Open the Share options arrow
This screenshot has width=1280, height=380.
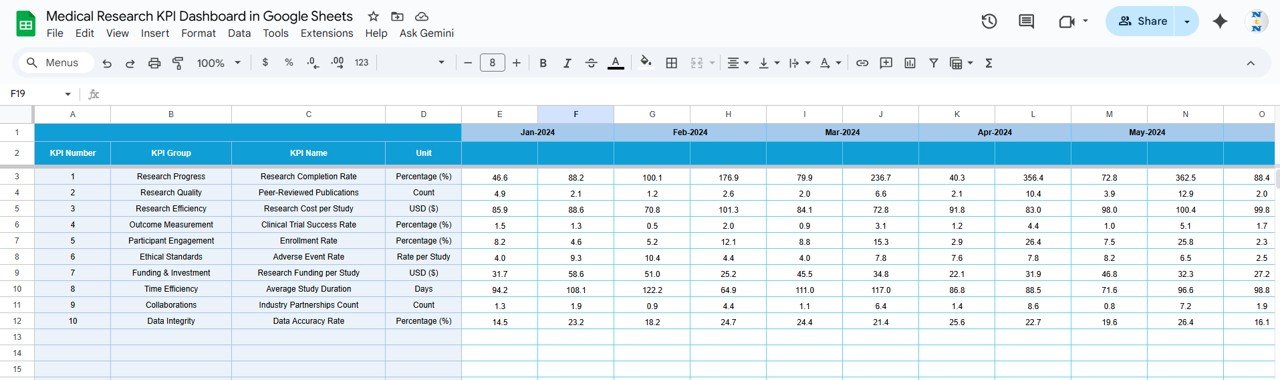(x=1187, y=21)
